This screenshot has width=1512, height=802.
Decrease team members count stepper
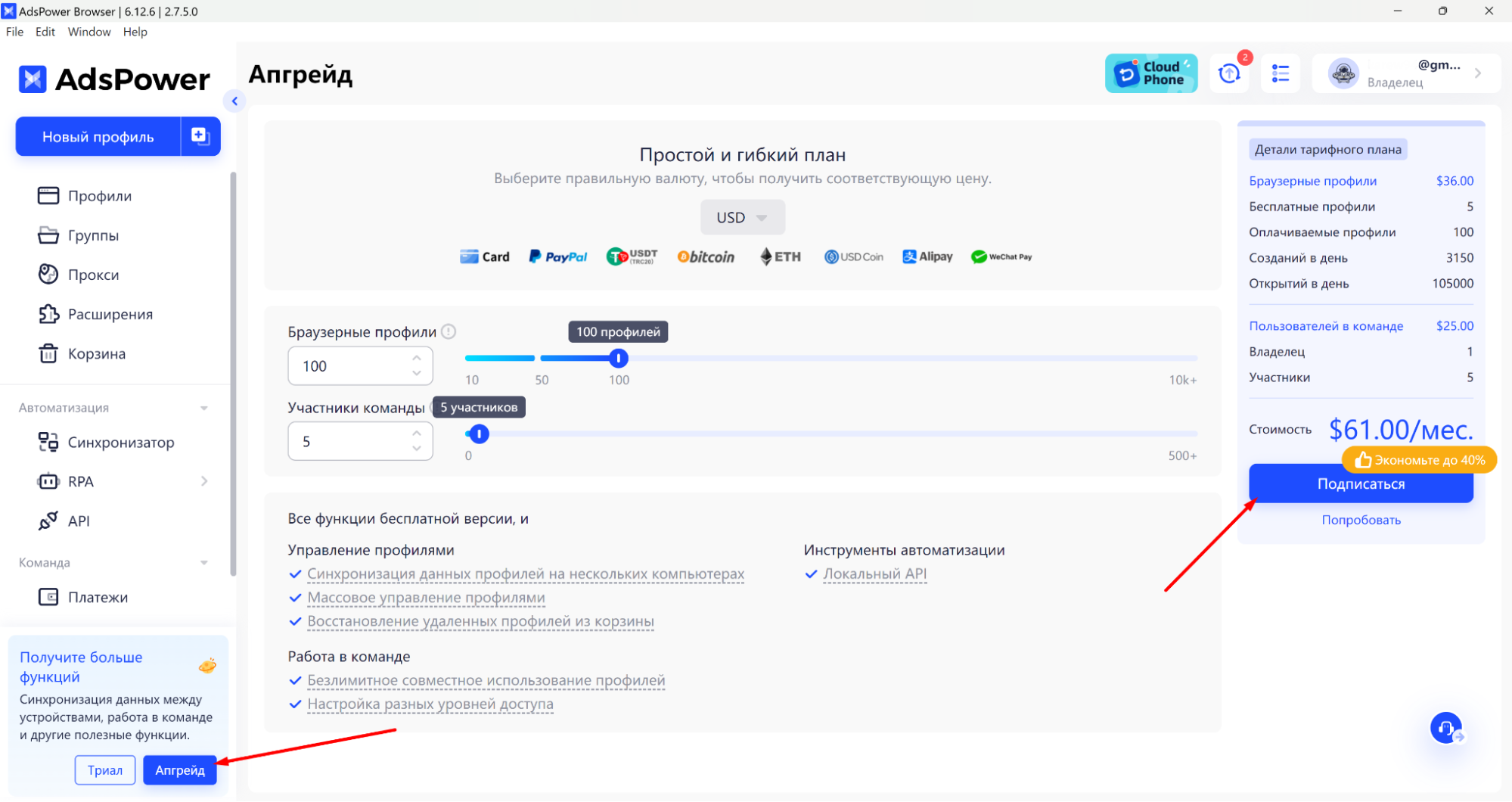pyautogui.click(x=417, y=449)
